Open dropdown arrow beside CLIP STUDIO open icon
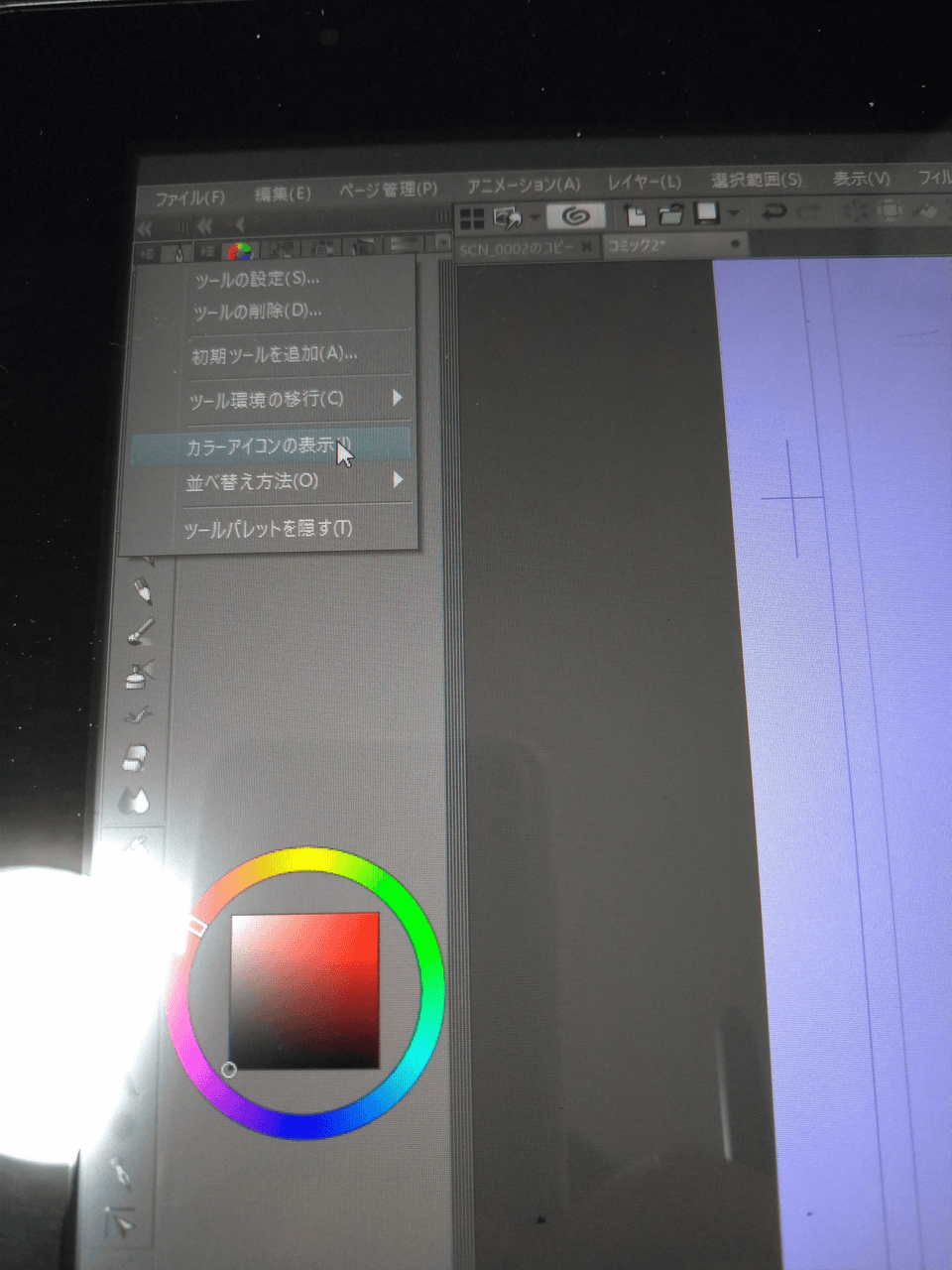 point(535,217)
